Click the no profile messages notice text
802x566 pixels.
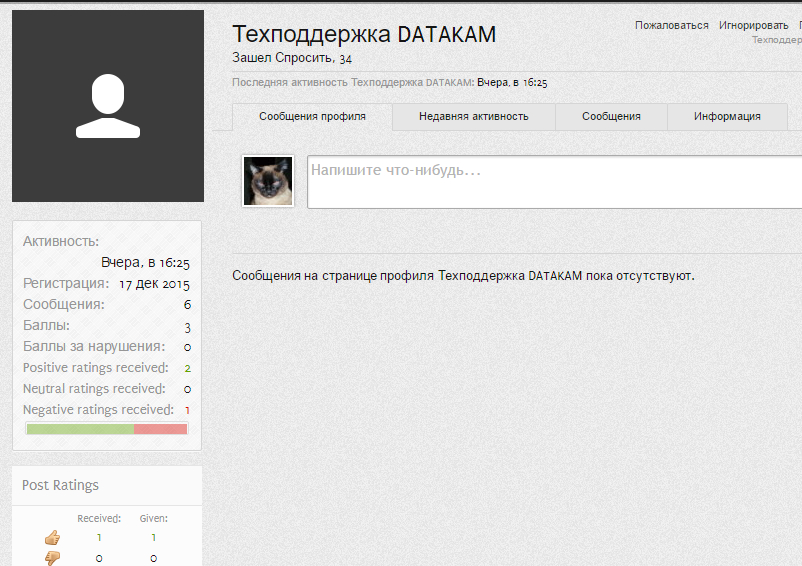463,276
